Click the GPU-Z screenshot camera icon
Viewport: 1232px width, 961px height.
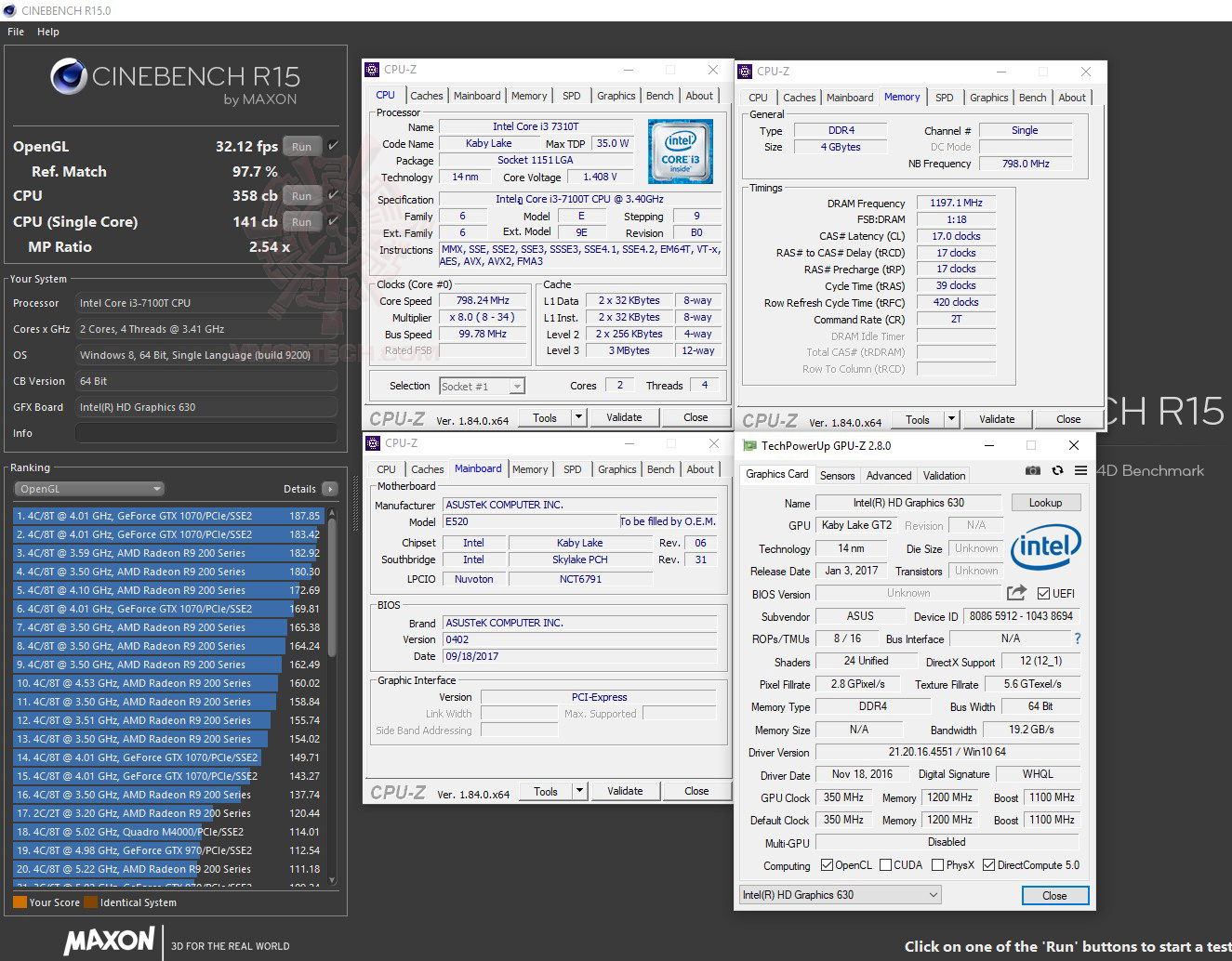pyautogui.click(x=1033, y=470)
